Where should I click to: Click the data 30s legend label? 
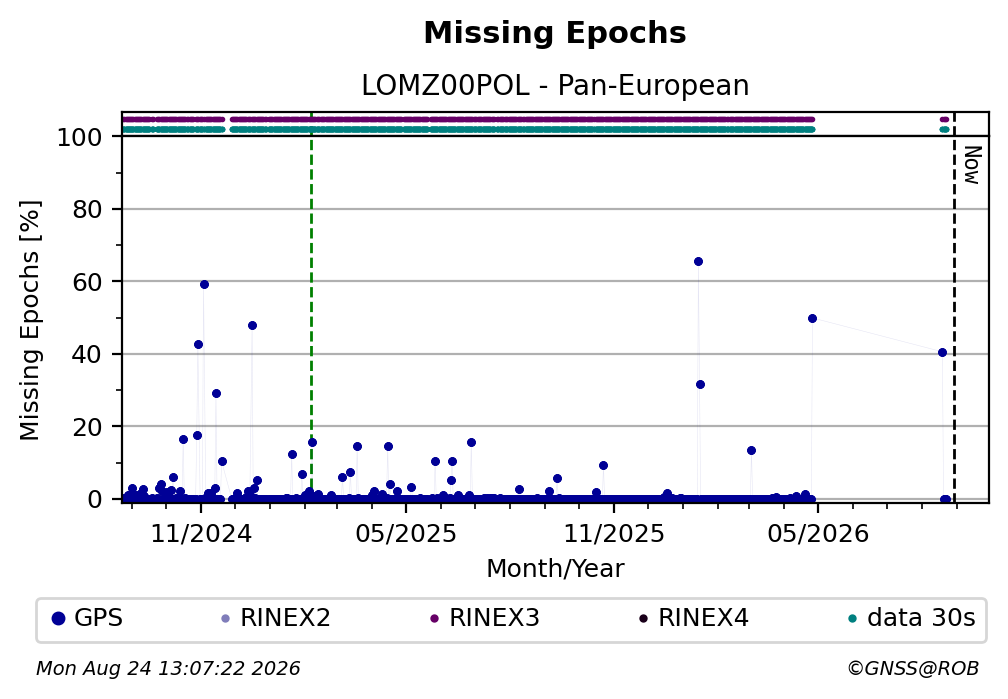click(921, 618)
